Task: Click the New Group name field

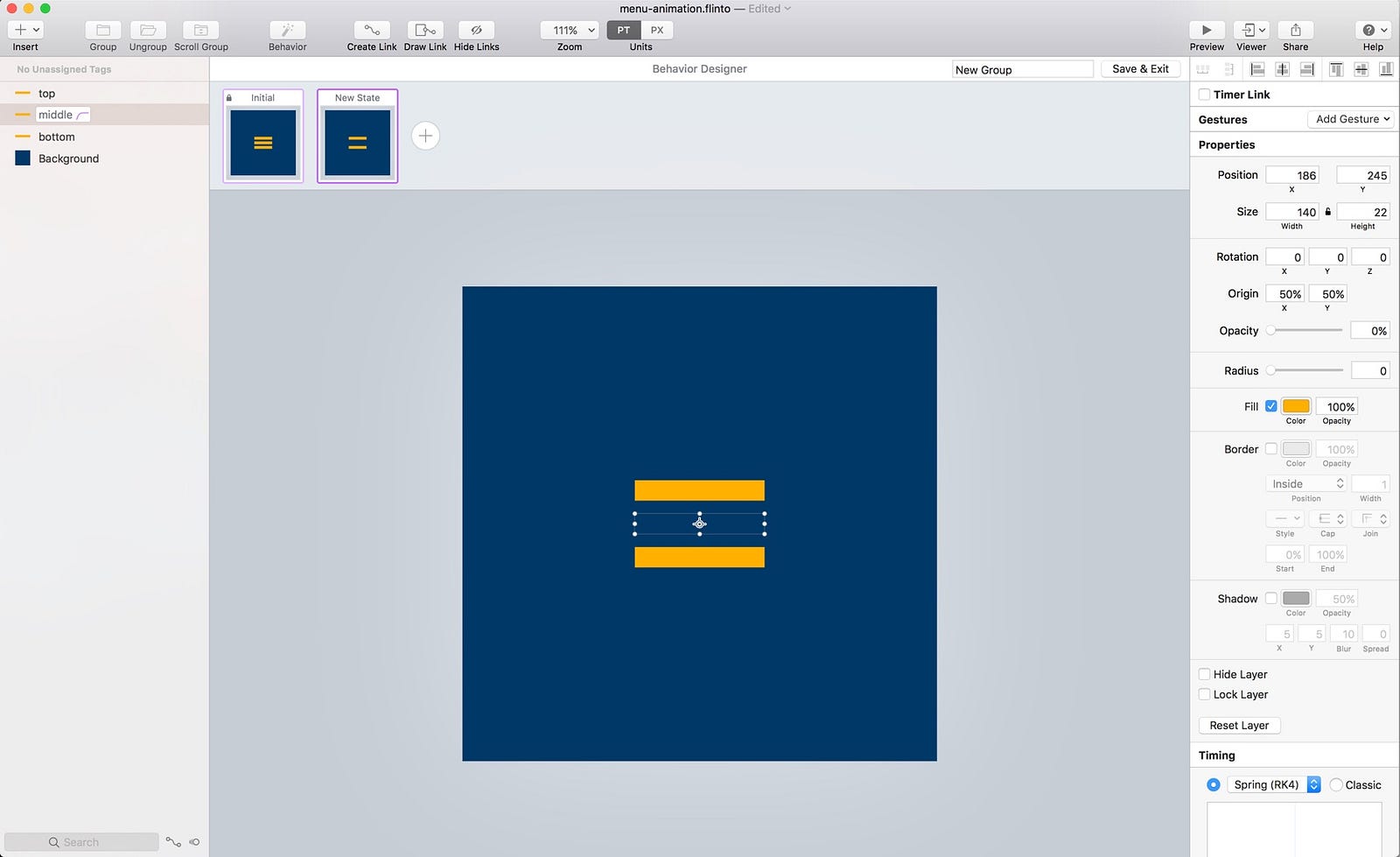Action: [x=1023, y=69]
